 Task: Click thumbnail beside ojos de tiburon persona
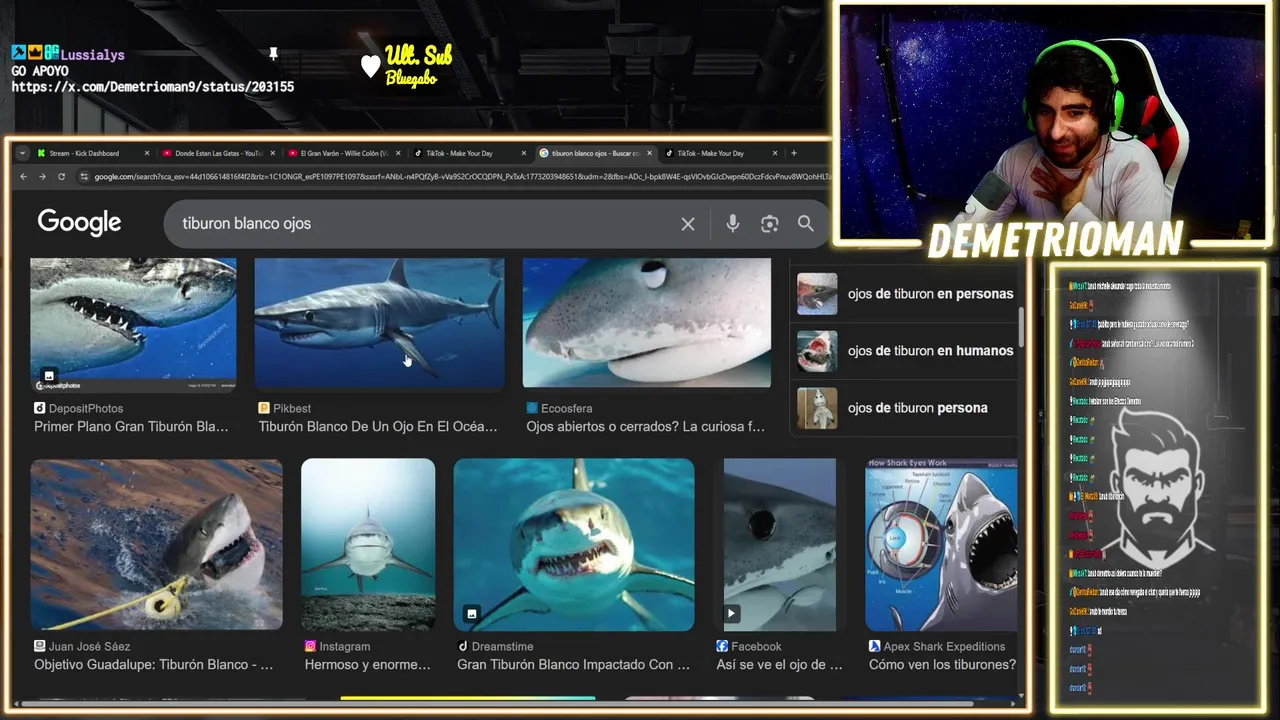pyautogui.click(x=817, y=408)
